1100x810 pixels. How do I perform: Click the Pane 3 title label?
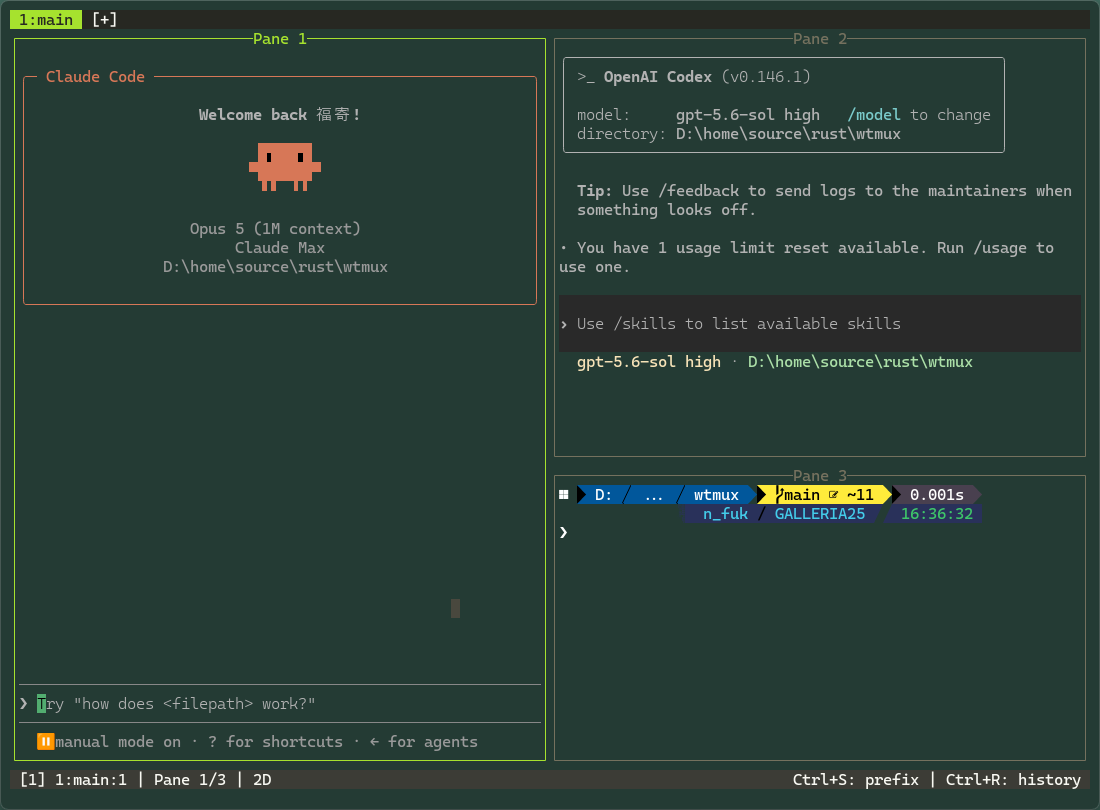click(x=819, y=475)
